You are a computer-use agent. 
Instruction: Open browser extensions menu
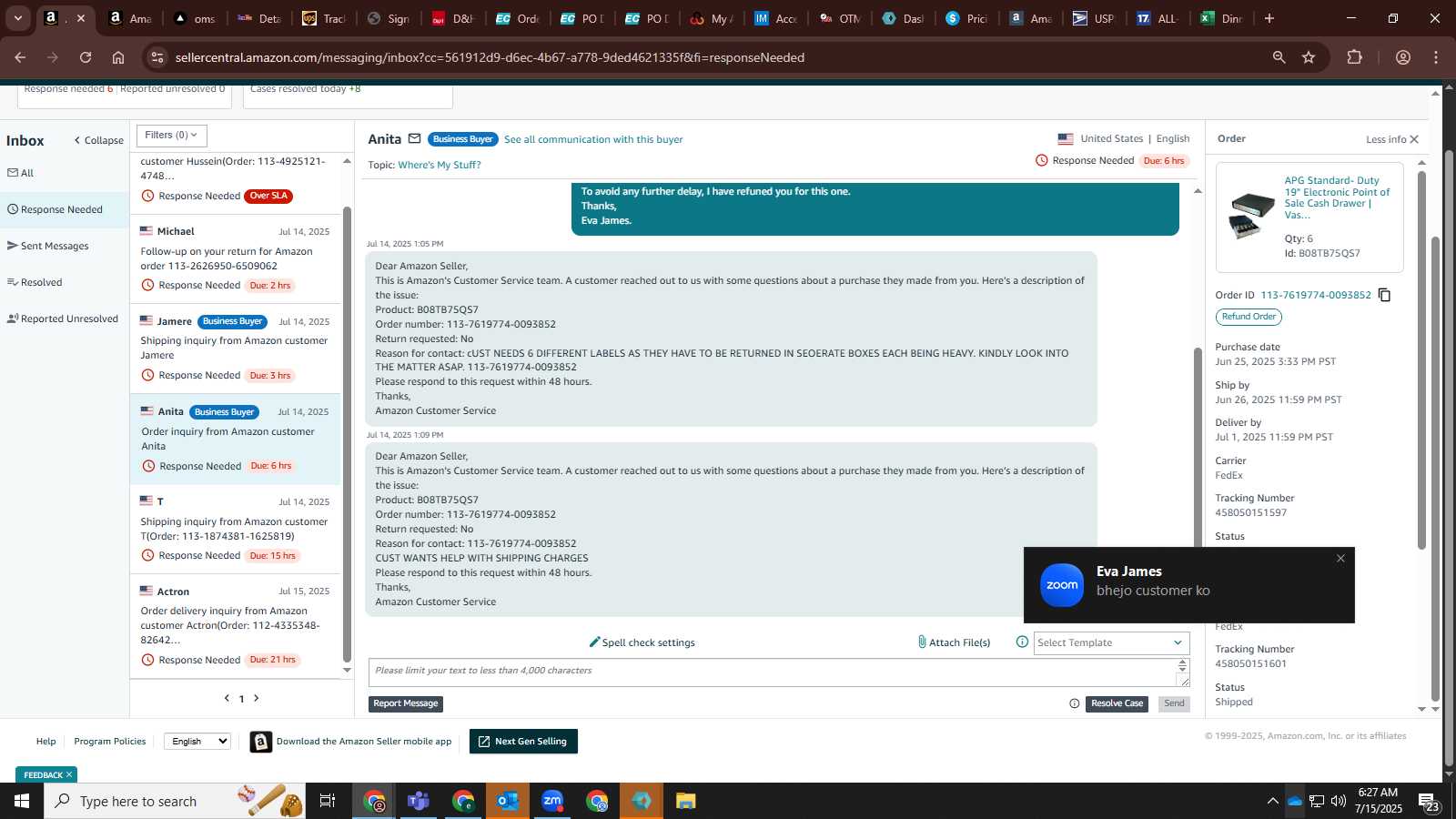pos(1355,57)
